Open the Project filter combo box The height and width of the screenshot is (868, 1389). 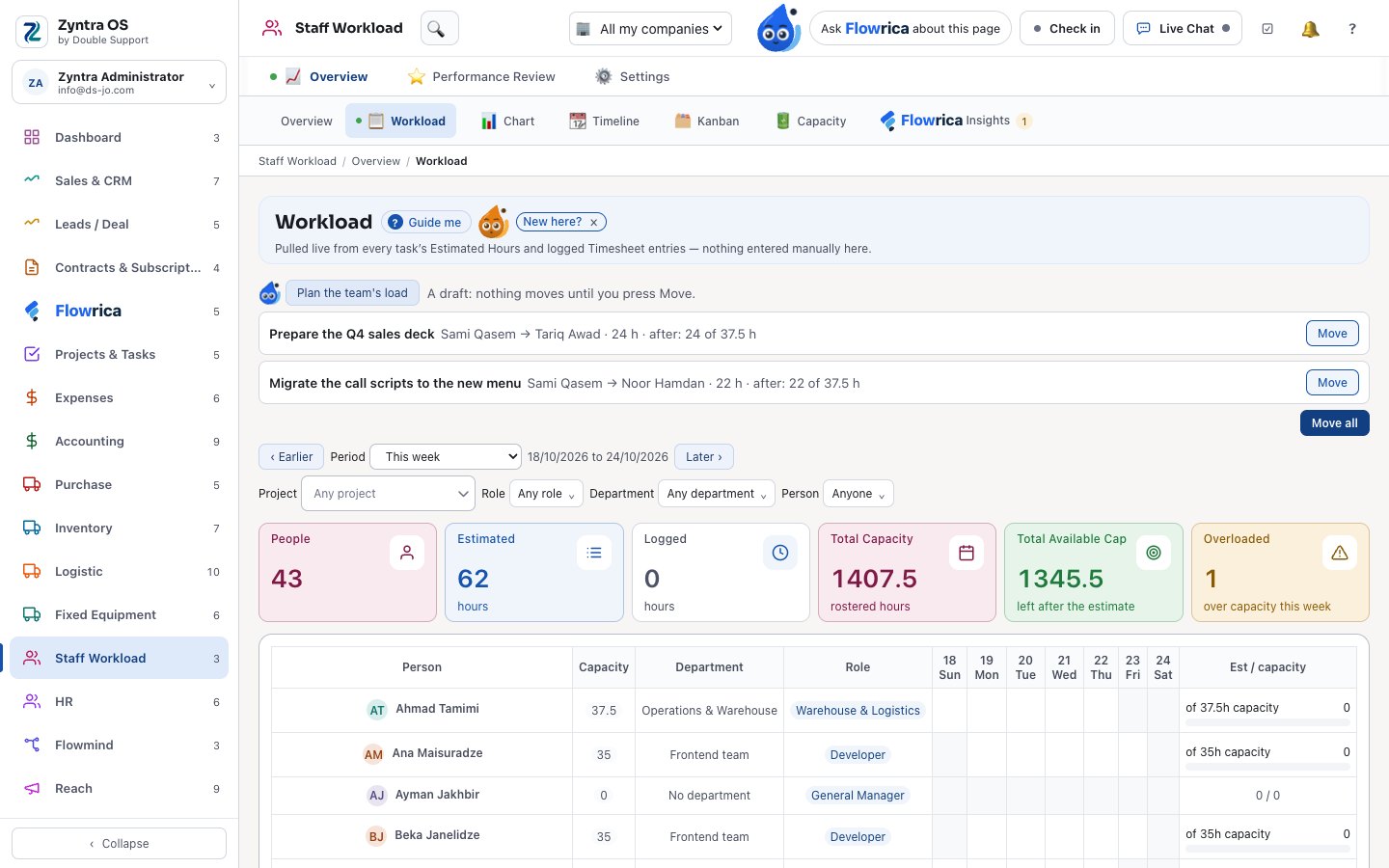point(388,494)
